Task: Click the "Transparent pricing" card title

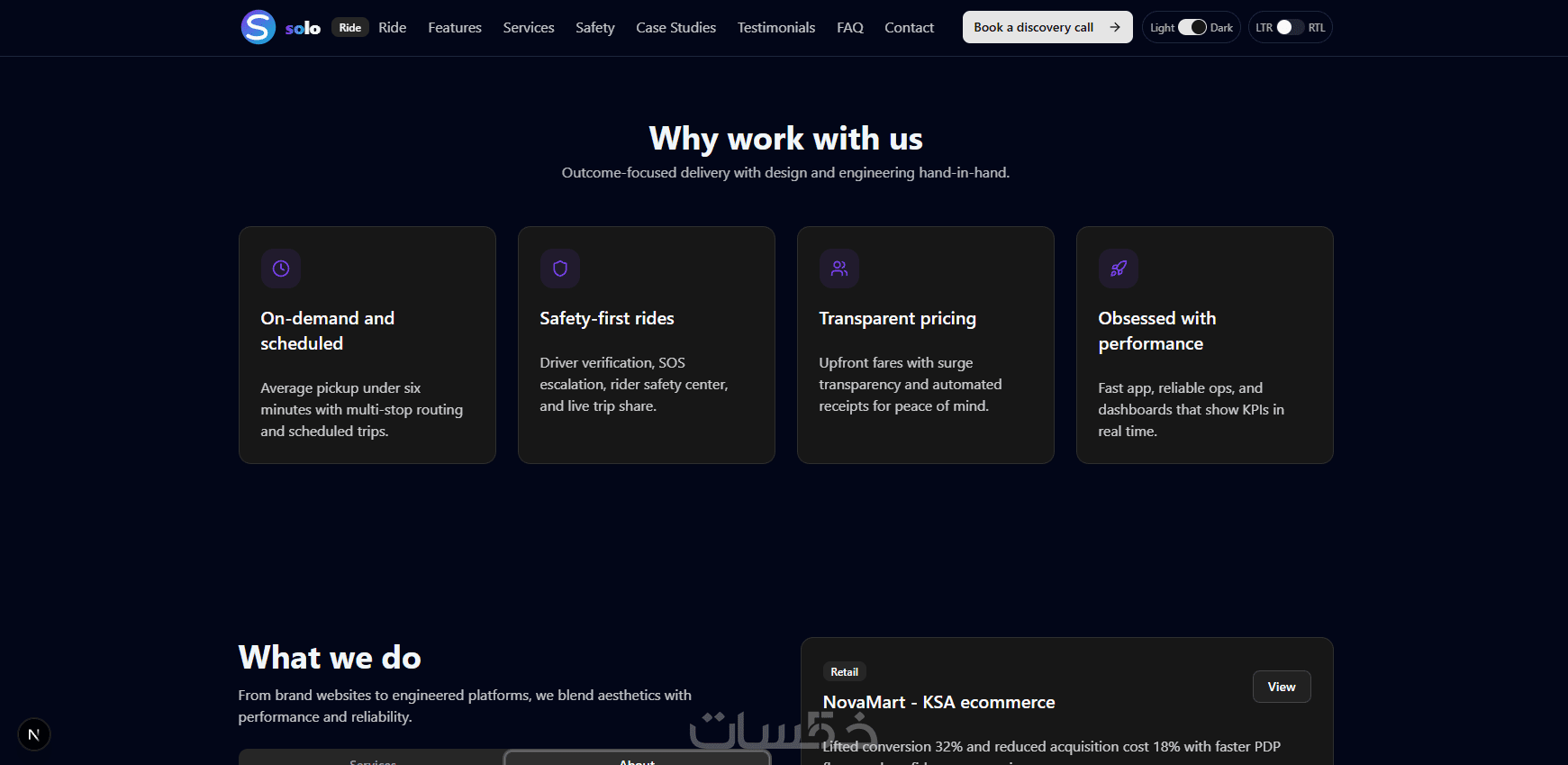Action: (898, 318)
